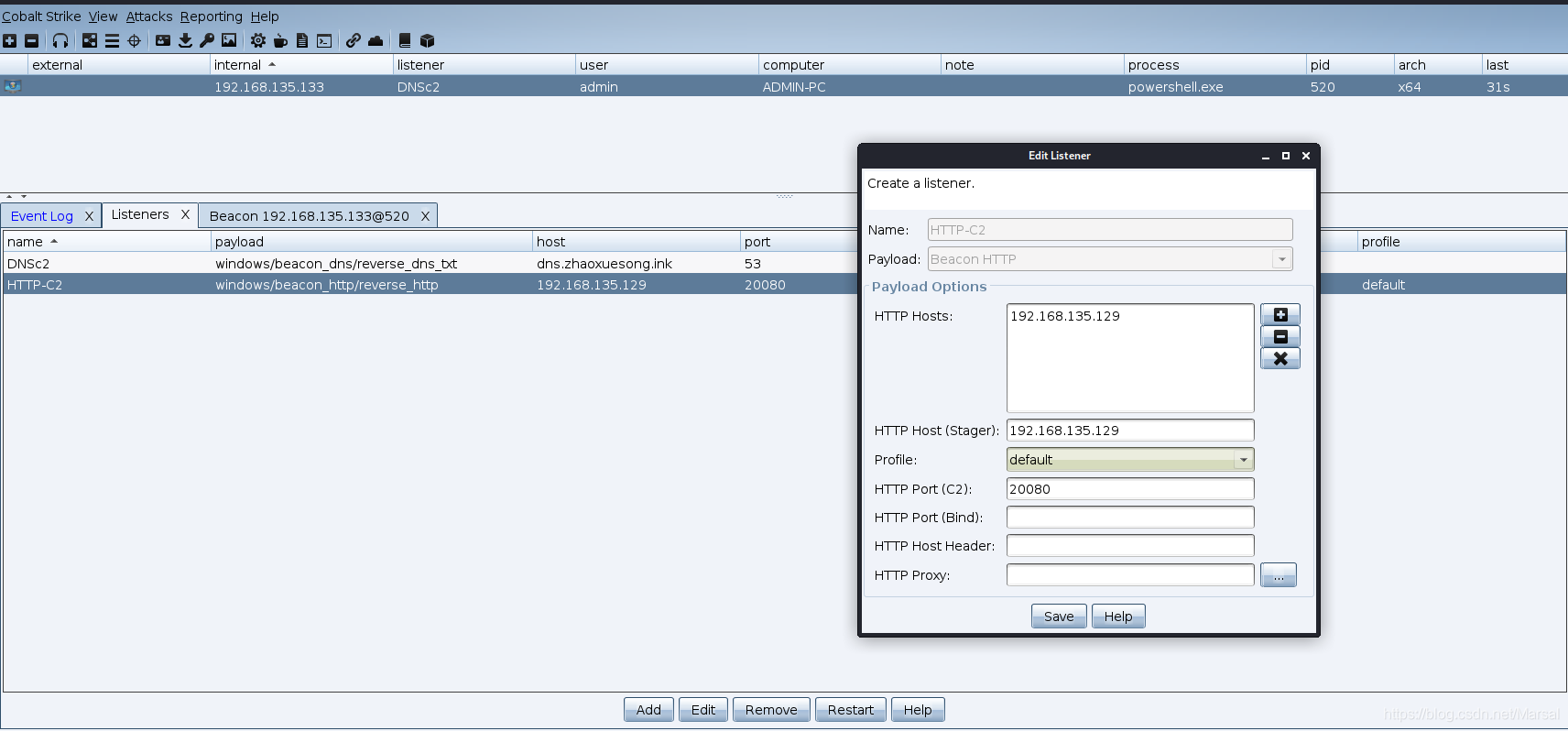Close the Event Log tab X
This screenshot has width=1568, height=731.
tap(89, 216)
